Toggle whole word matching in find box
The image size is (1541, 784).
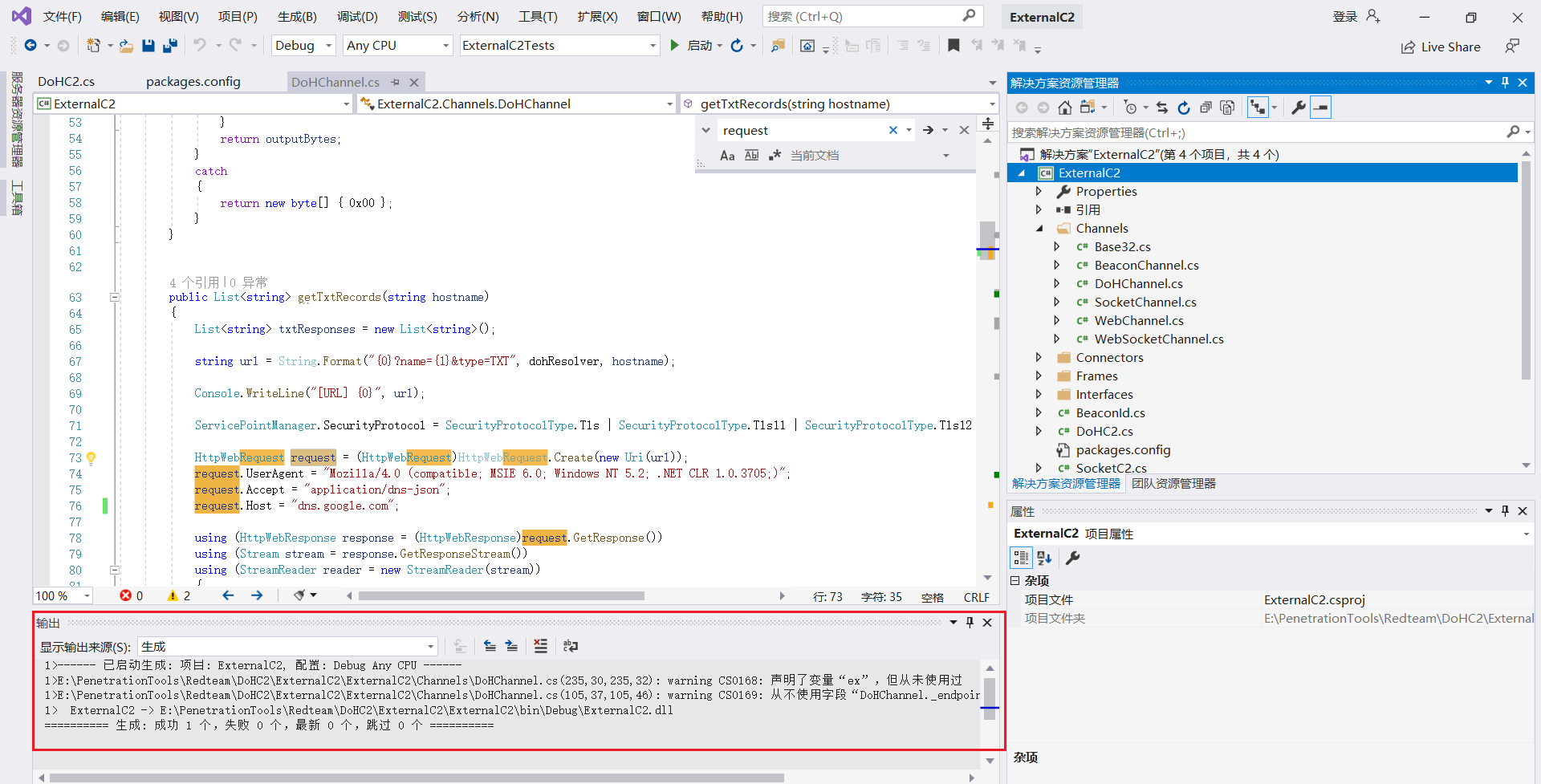click(751, 156)
